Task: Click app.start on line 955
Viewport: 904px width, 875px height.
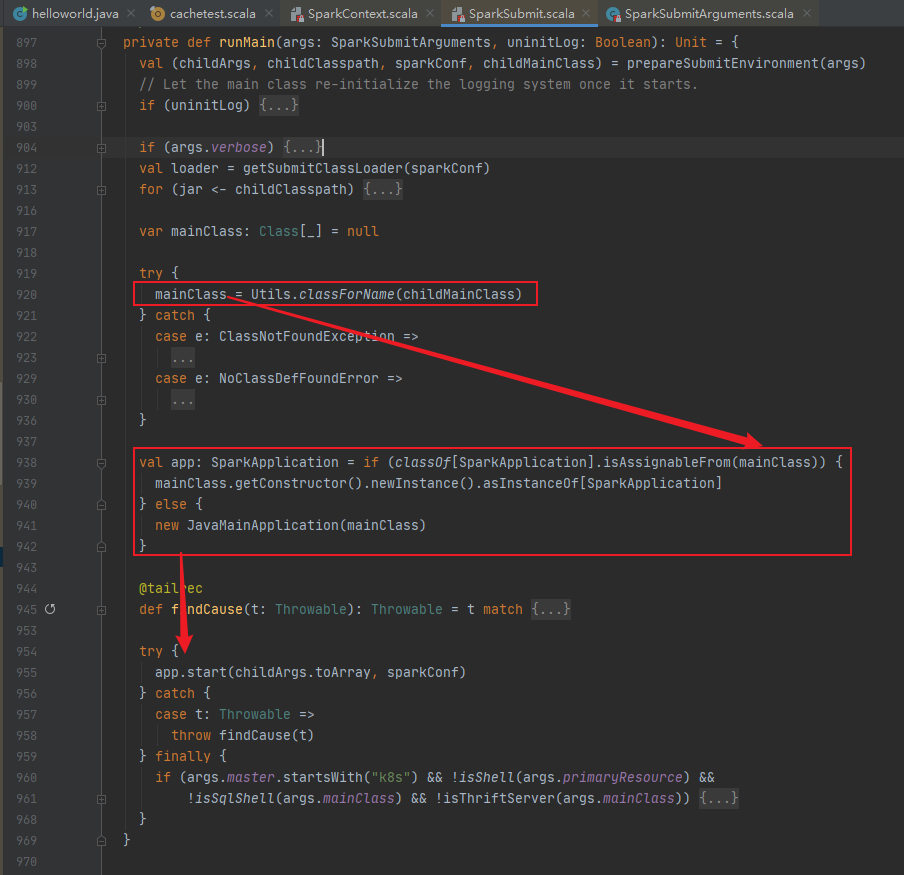Action: (x=190, y=673)
